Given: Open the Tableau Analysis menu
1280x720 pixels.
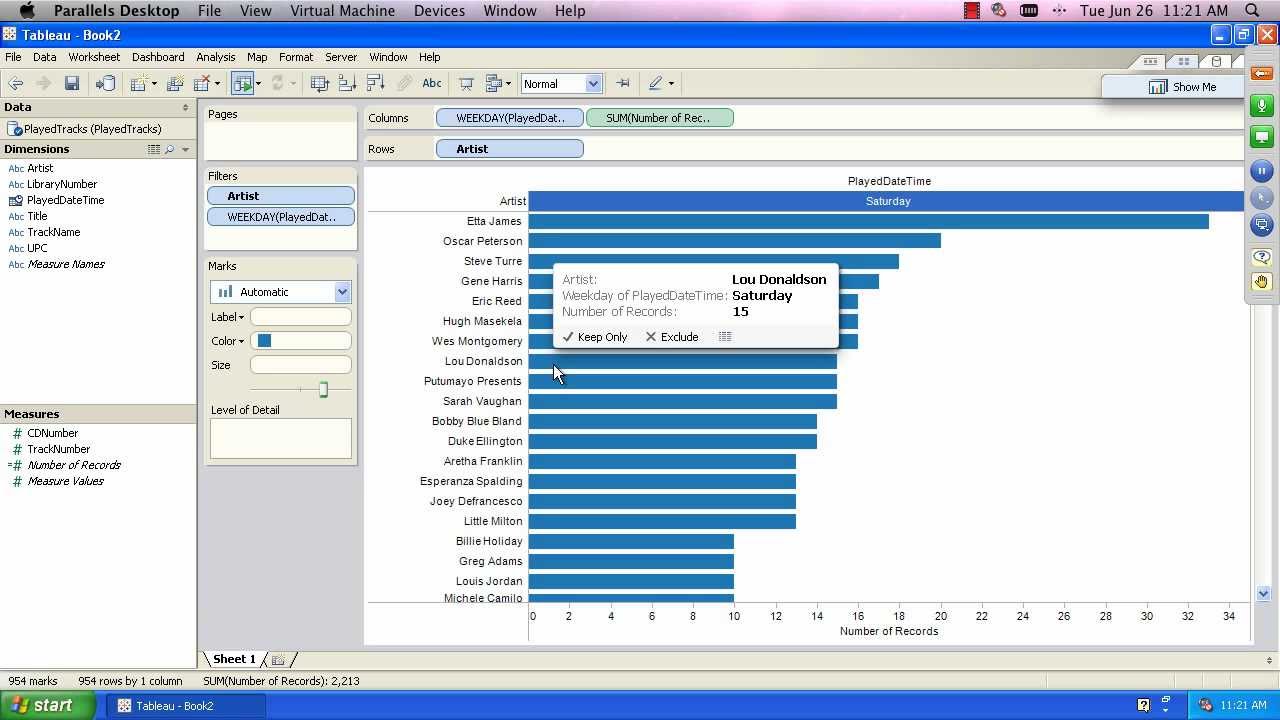Looking at the screenshot, I should pyautogui.click(x=216, y=57).
